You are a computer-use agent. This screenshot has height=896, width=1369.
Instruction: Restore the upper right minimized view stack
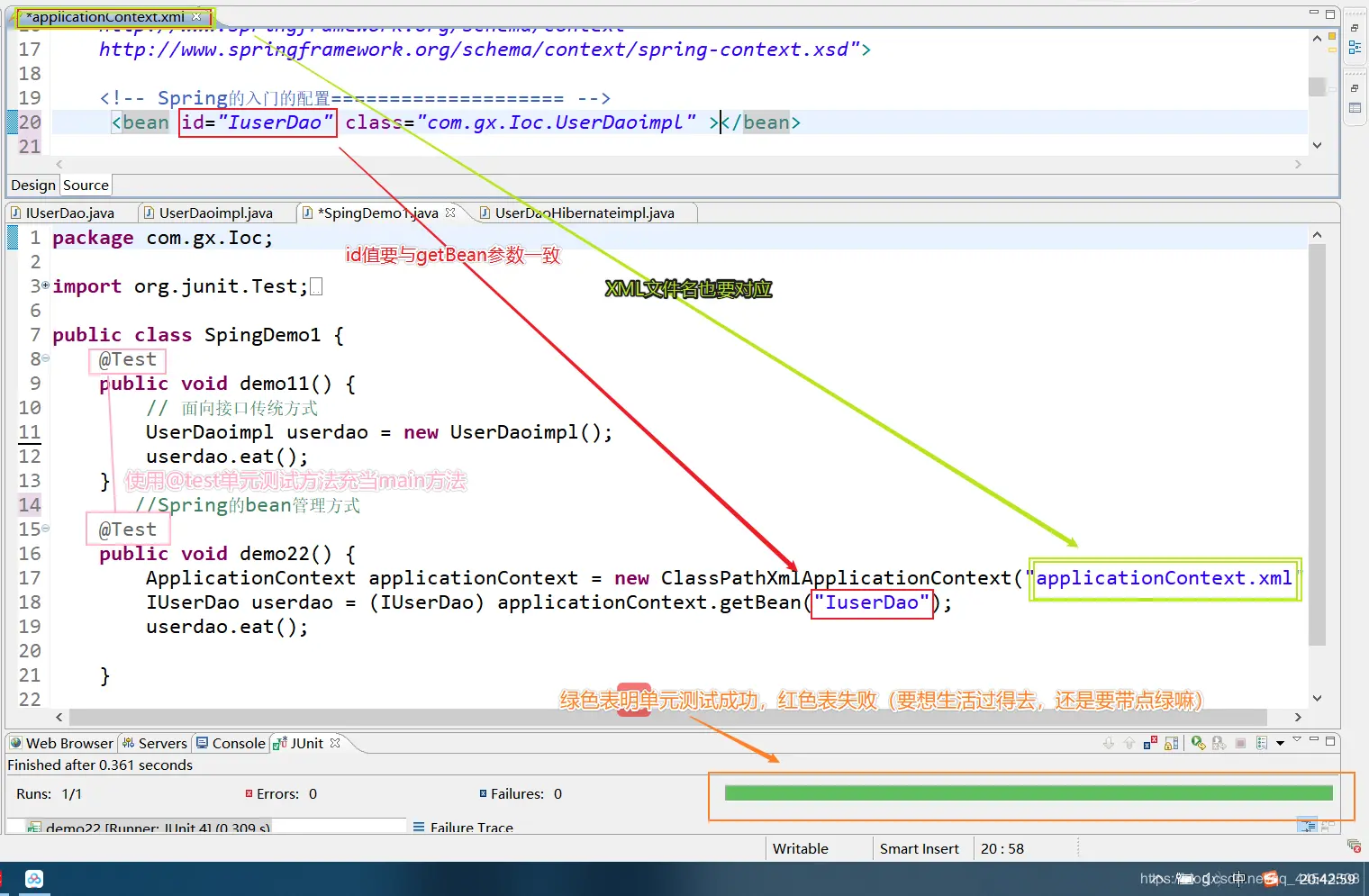click(x=1355, y=28)
